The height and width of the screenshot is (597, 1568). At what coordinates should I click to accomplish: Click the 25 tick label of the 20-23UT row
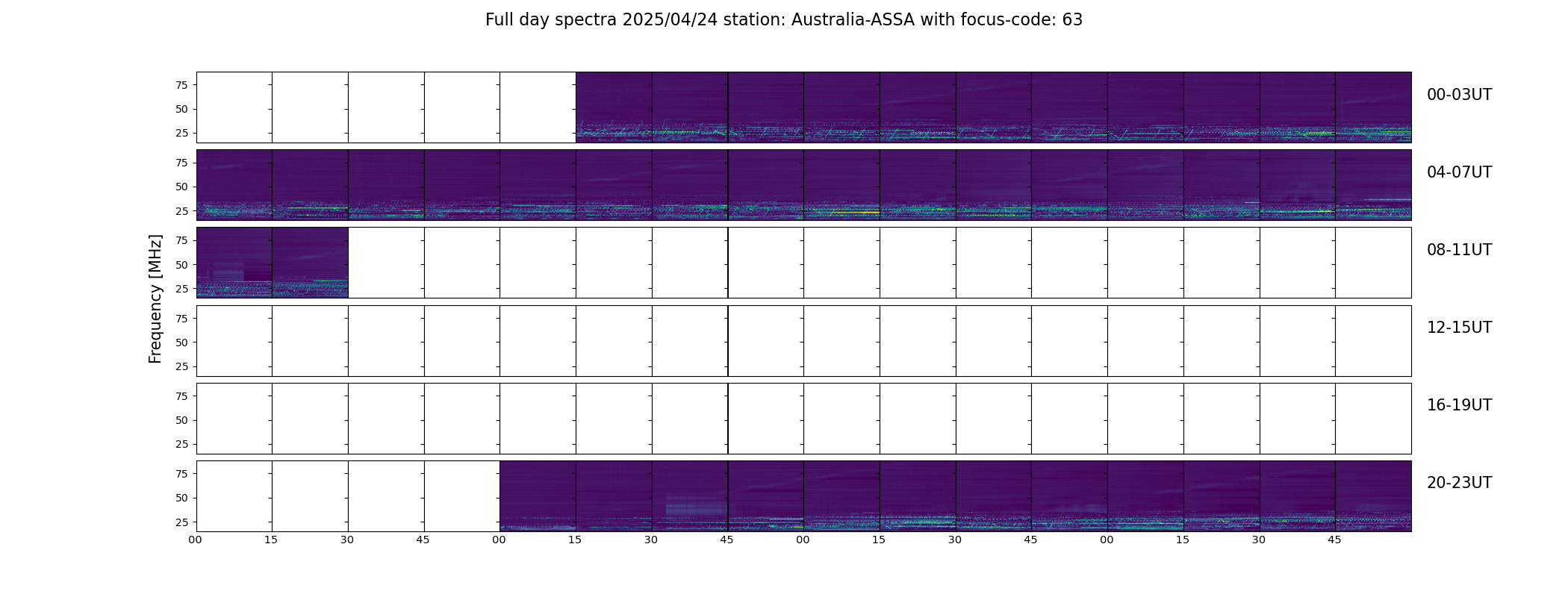(181, 522)
